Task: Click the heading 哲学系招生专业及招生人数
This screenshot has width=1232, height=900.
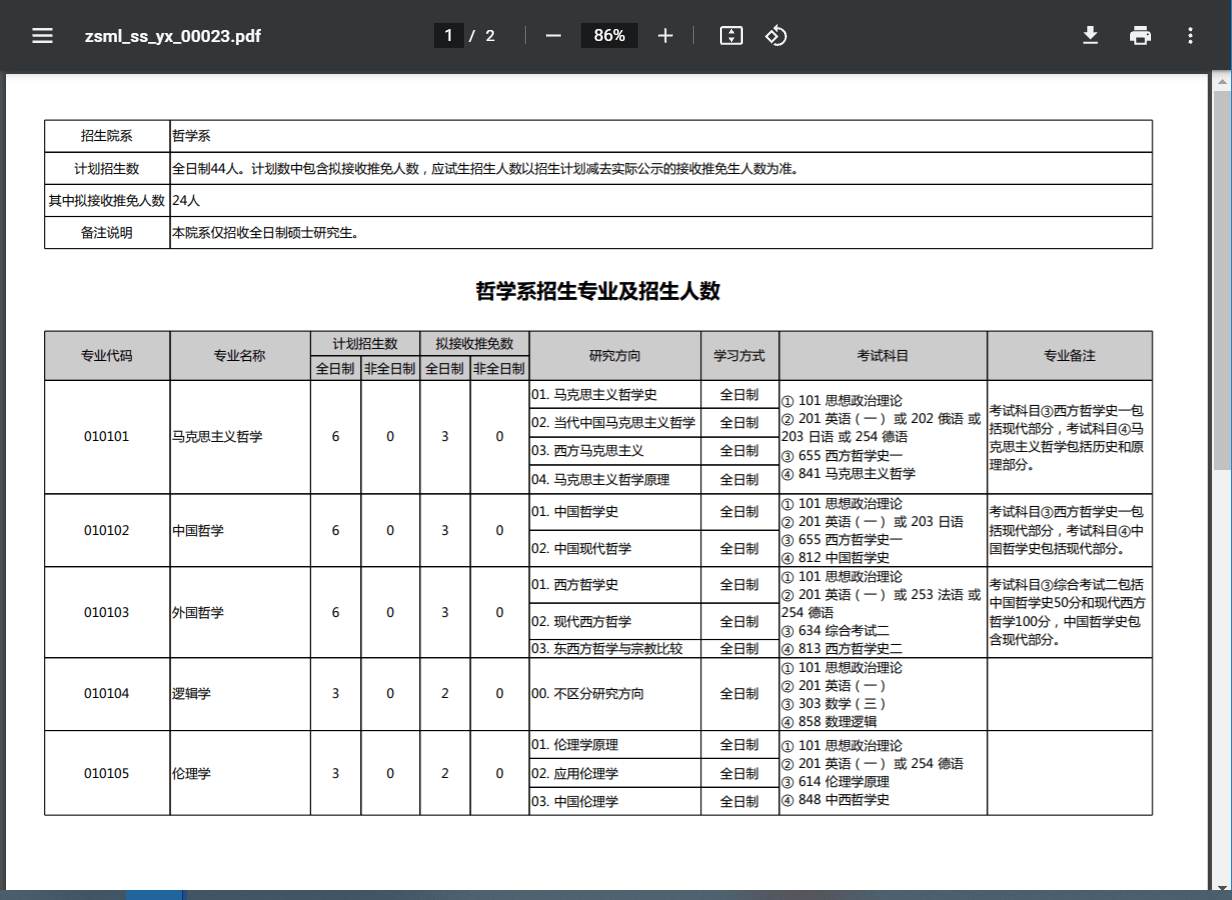Action: [x=598, y=291]
